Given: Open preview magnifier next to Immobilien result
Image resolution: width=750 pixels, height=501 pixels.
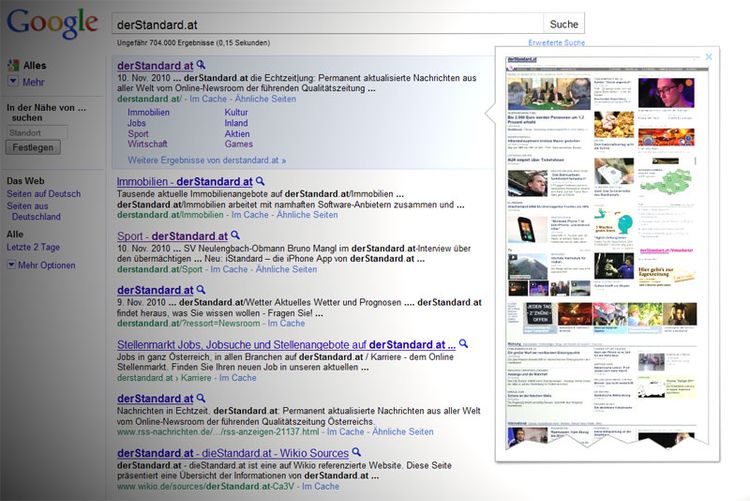Looking at the screenshot, I should [x=260, y=181].
